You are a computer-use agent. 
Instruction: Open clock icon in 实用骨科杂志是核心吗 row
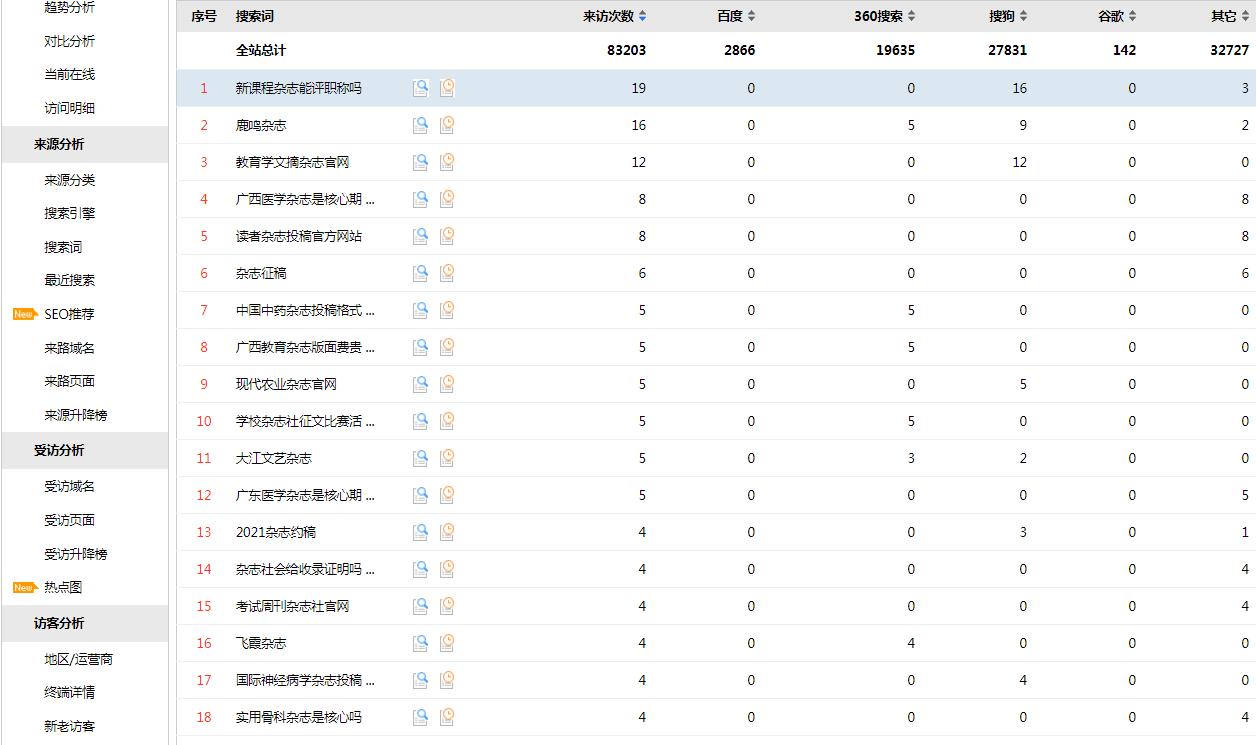tap(447, 717)
